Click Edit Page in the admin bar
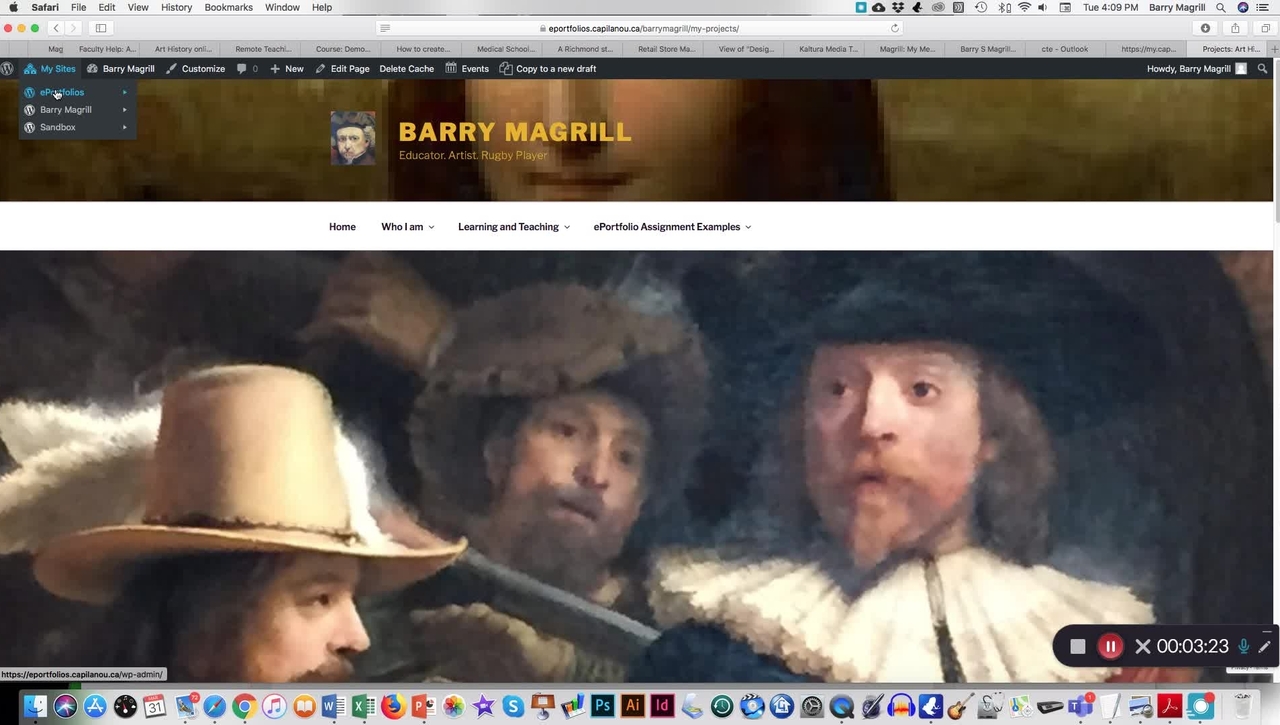 pos(342,69)
